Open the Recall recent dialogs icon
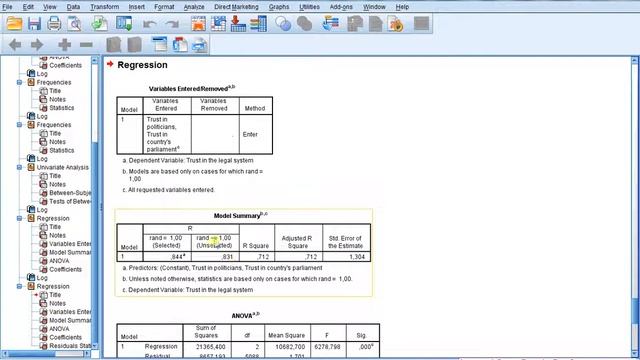 click(x=124, y=24)
